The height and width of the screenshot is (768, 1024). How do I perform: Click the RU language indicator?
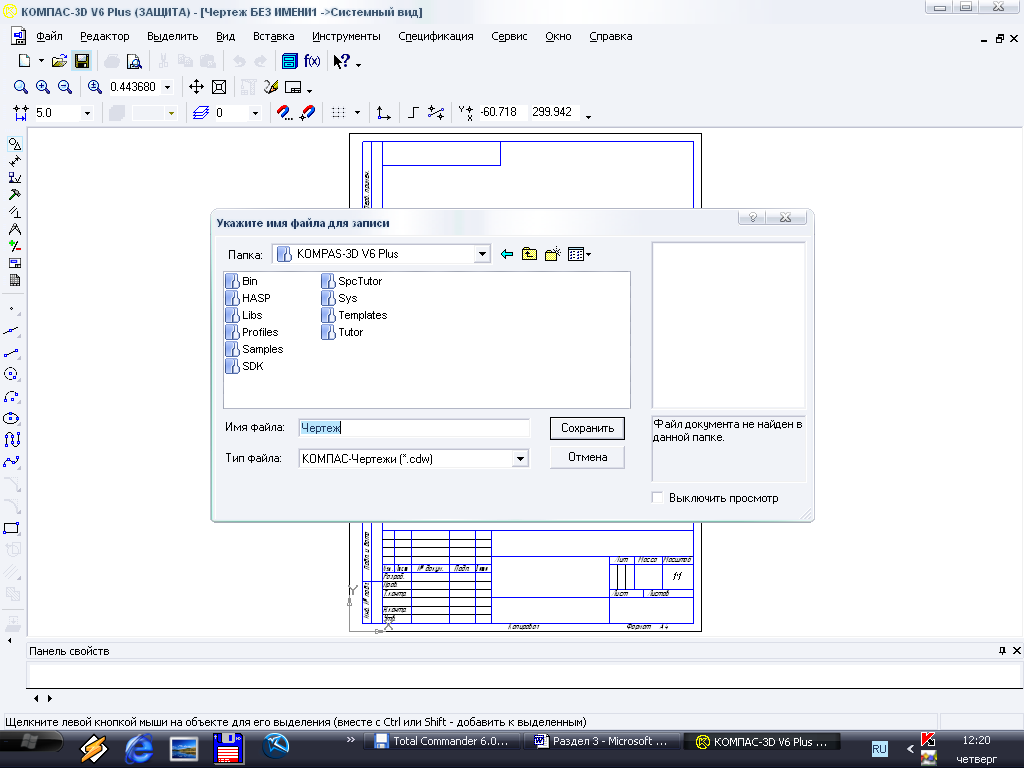tap(879, 748)
